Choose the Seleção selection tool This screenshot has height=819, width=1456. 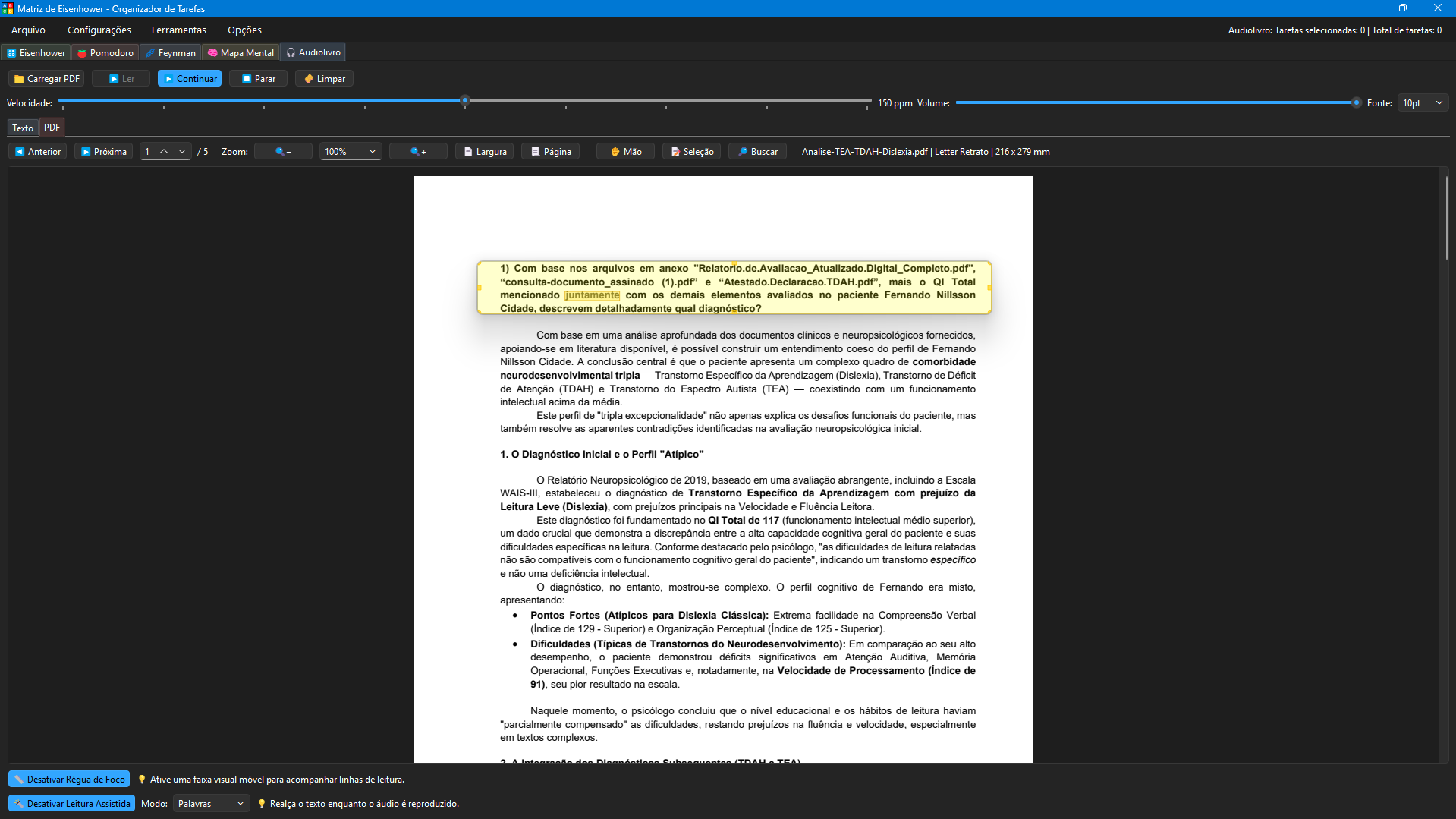click(691, 152)
